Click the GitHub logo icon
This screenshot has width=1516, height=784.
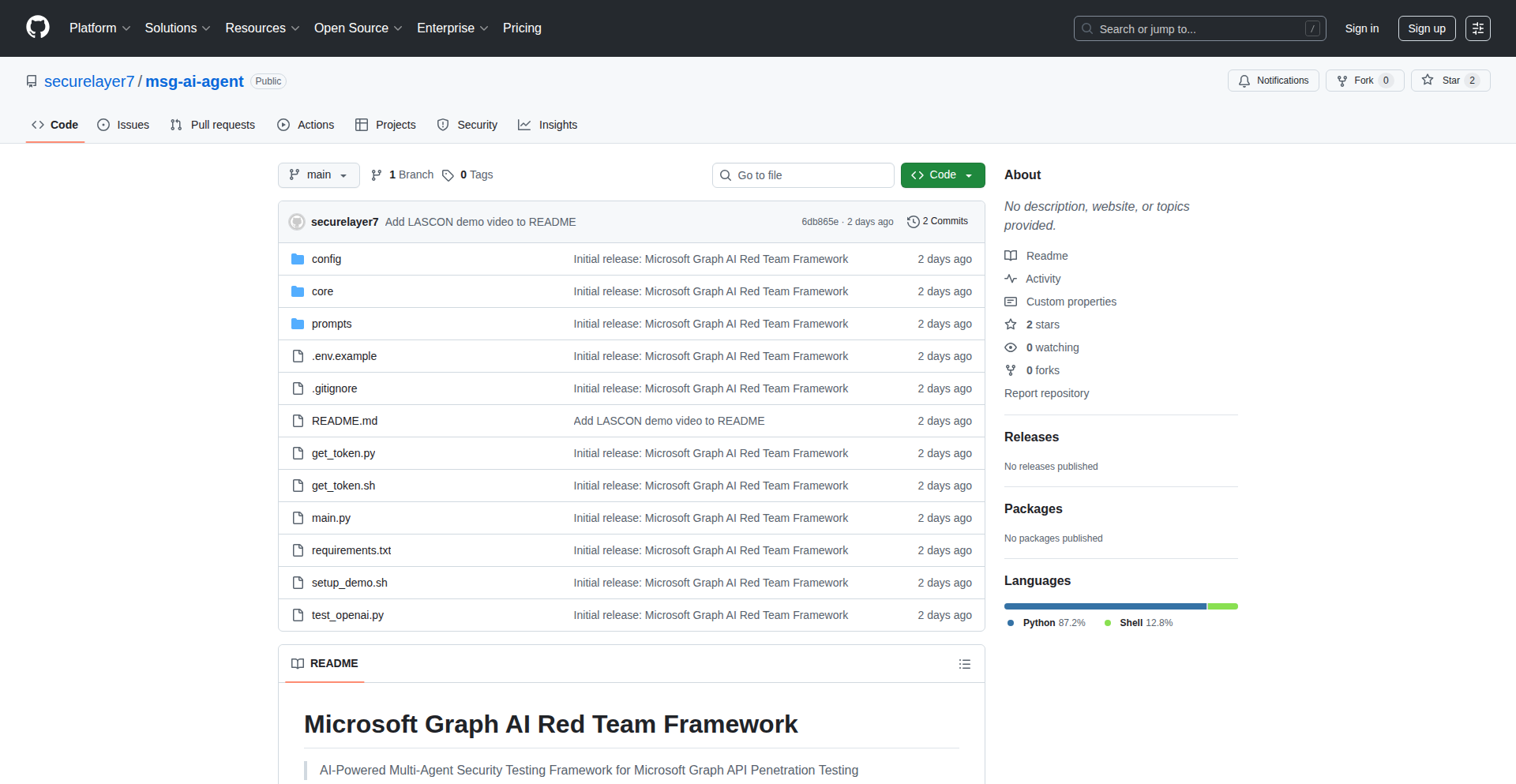pos(37,28)
